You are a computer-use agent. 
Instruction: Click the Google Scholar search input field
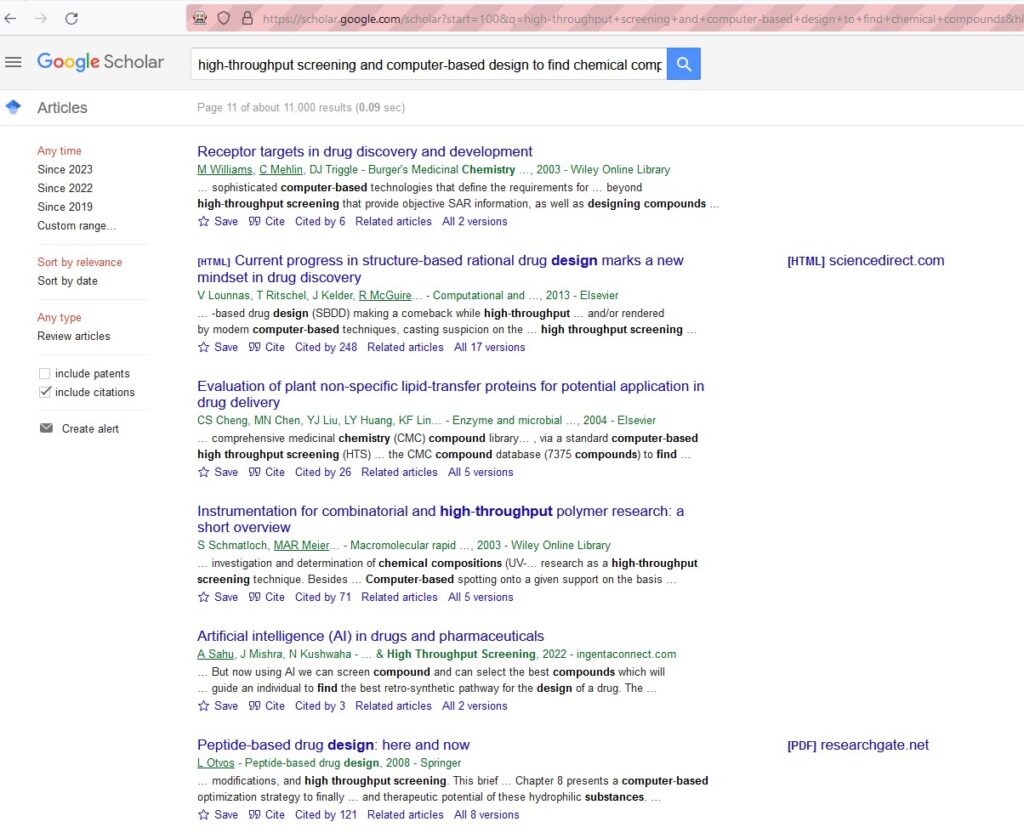(429, 65)
